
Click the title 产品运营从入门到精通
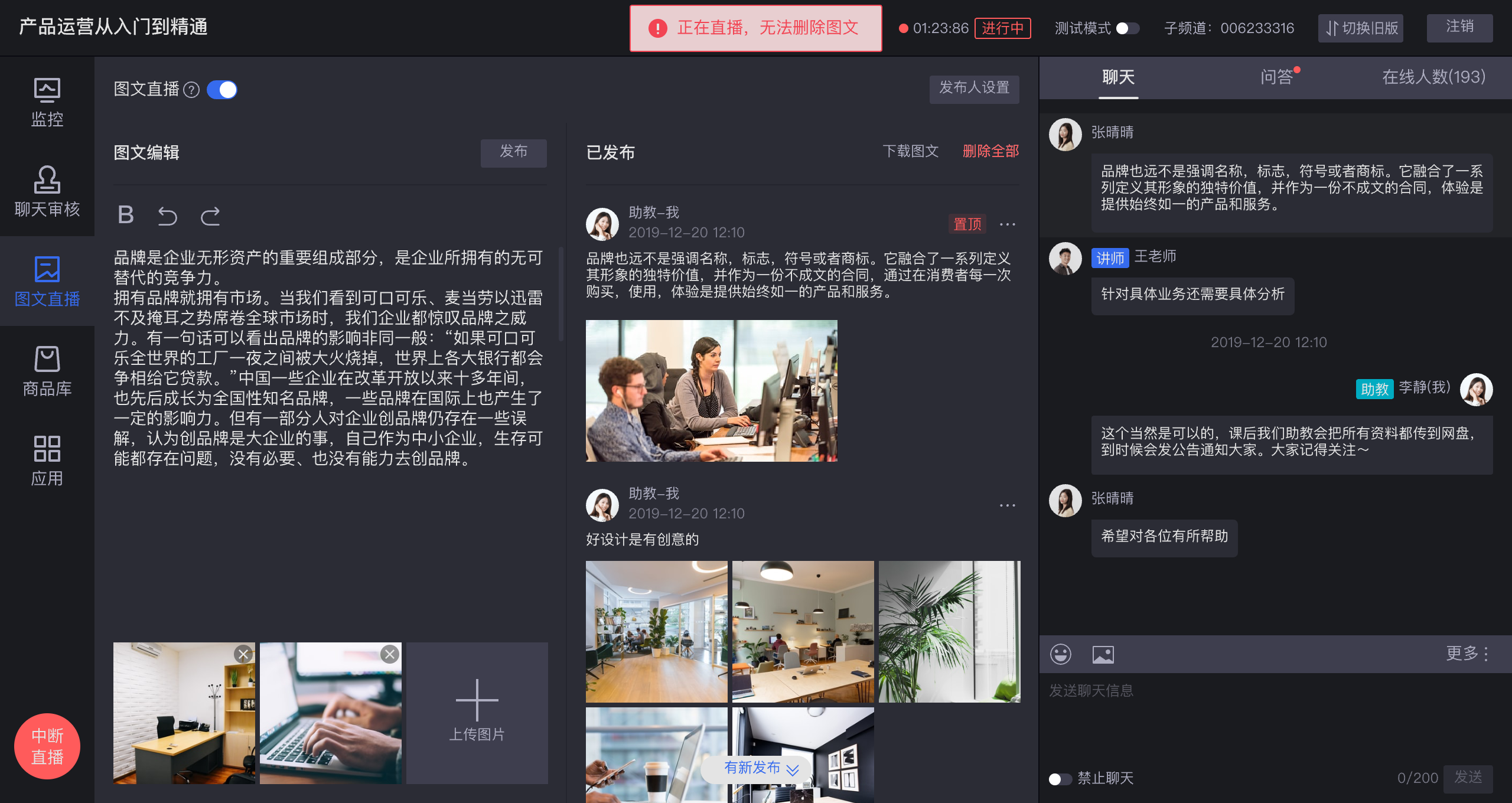(x=113, y=27)
